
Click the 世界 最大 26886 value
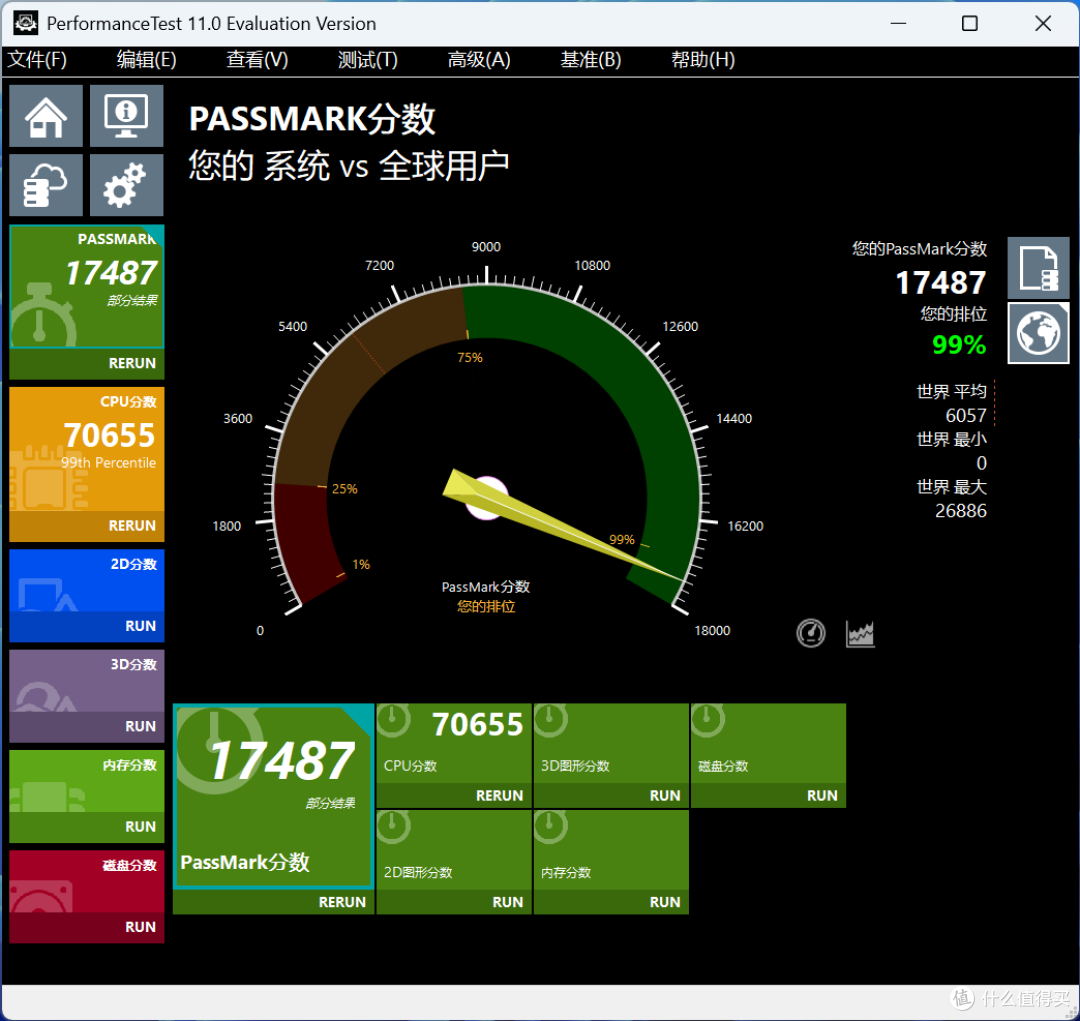pos(960,510)
